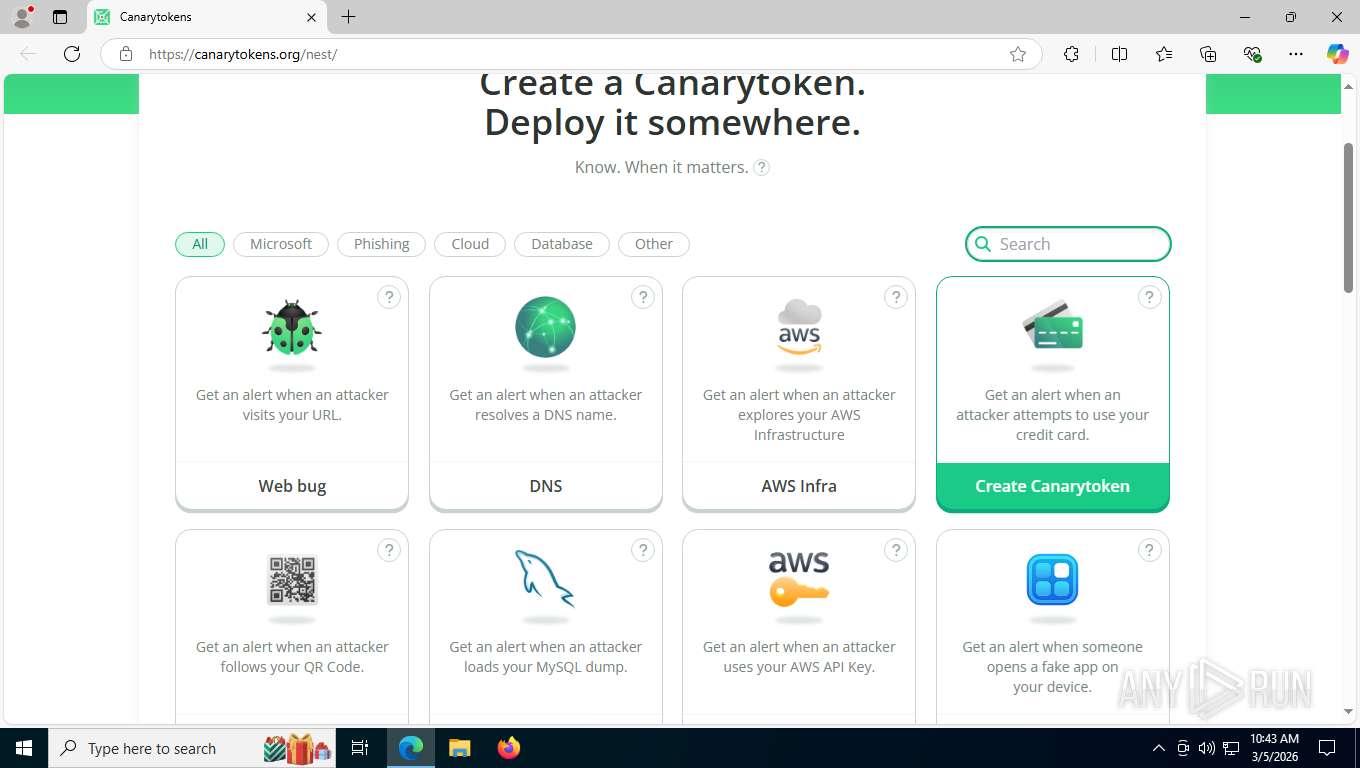Open the browser Extensions puzzle icon
This screenshot has height=768, width=1360.
1071,54
